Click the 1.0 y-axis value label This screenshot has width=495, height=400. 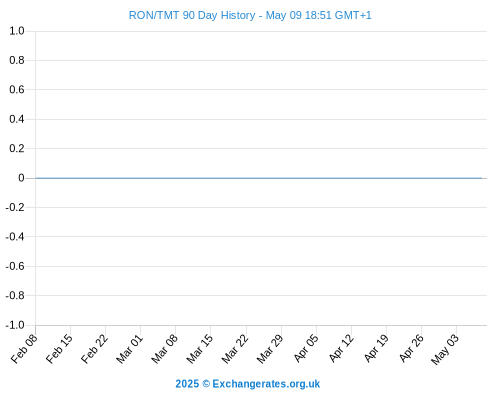coord(17,31)
